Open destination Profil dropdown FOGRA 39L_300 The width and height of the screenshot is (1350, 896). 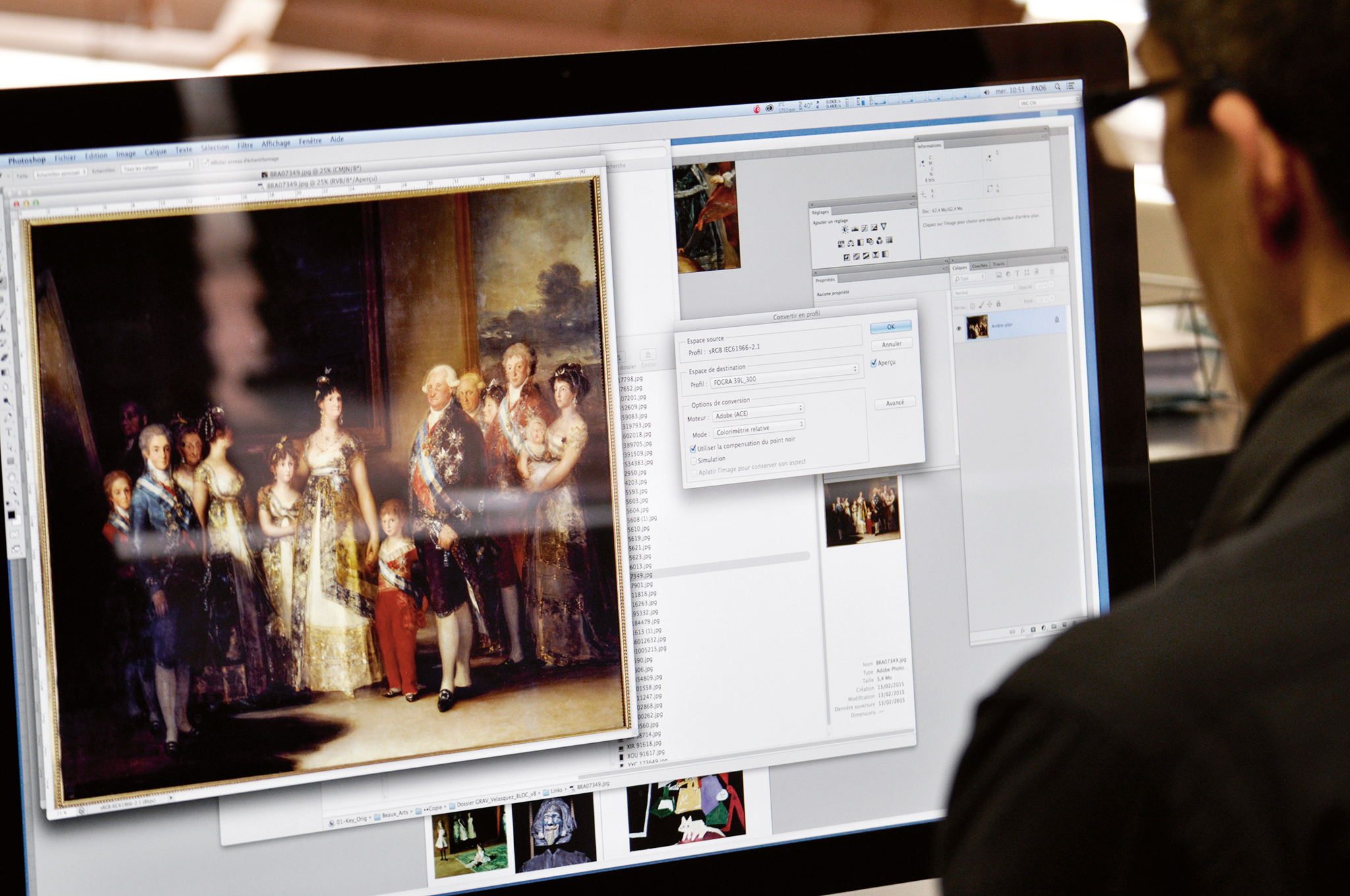pyautogui.click(x=785, y=376)
